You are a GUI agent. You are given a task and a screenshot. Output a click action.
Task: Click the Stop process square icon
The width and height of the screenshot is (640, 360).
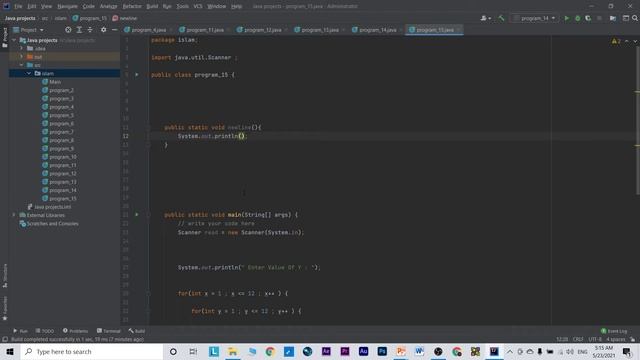(599, 18)
